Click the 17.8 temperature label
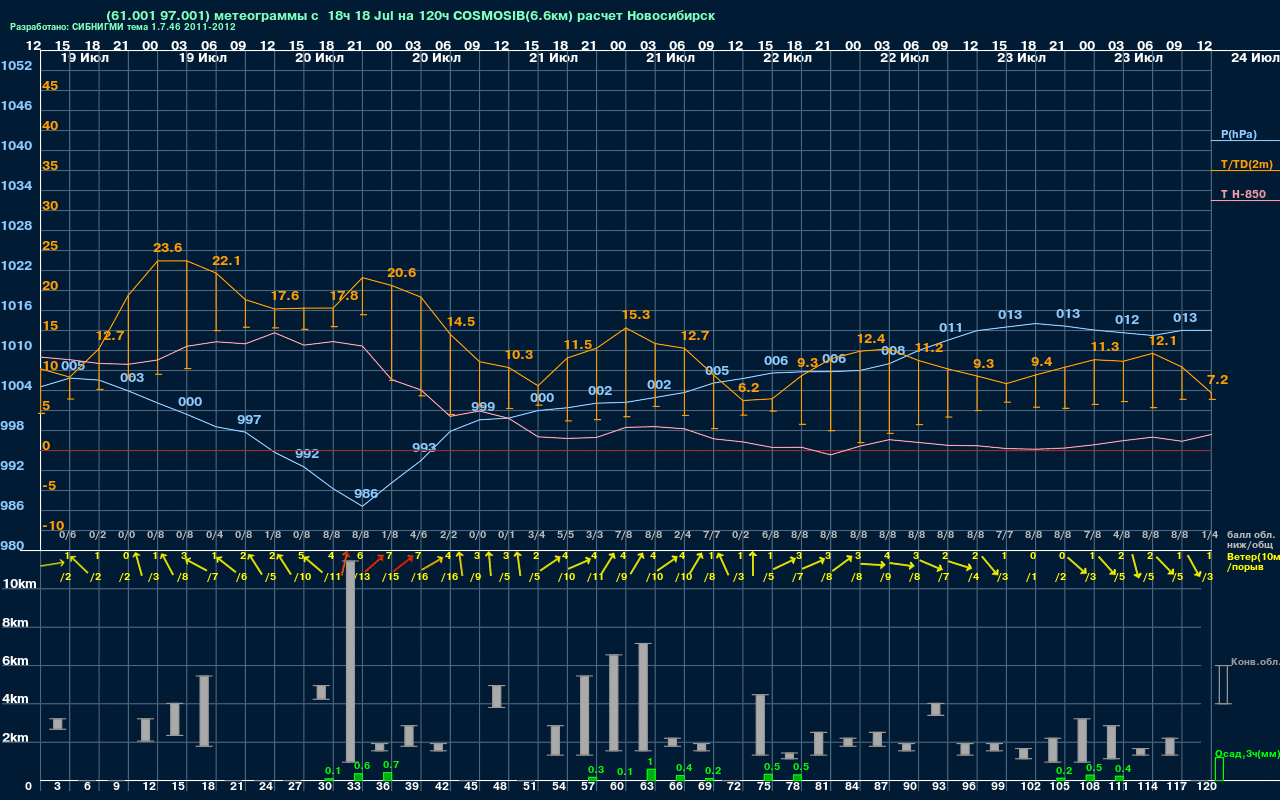 344,296
